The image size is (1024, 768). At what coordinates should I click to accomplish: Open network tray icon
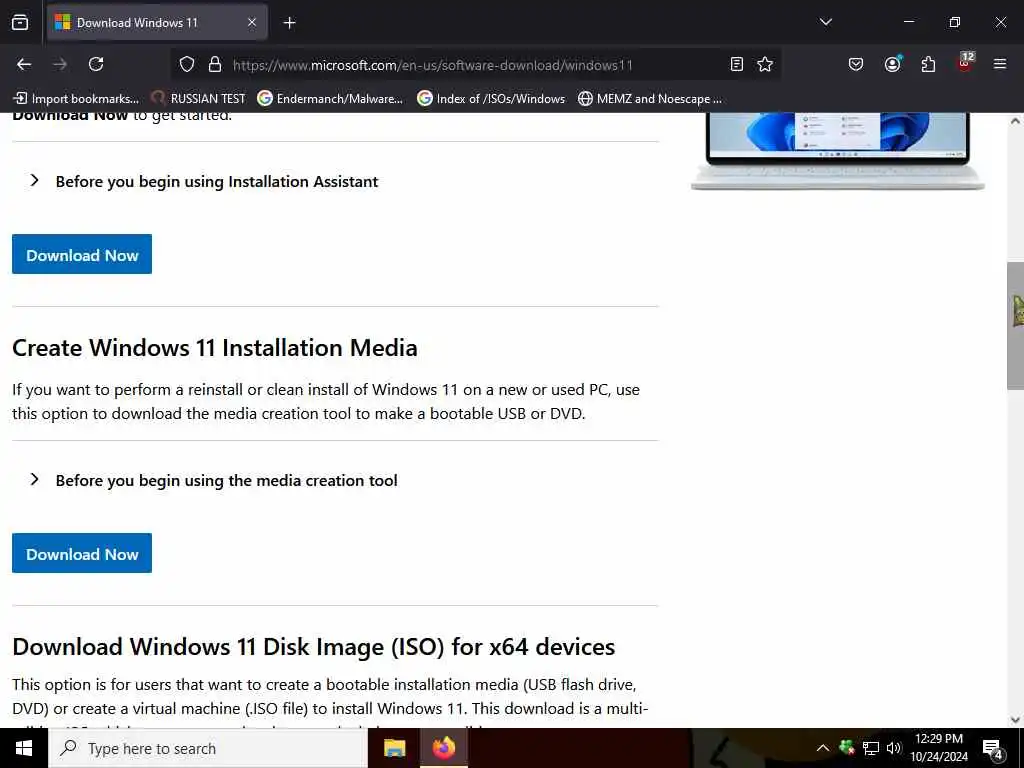click(x=871, y=748)
